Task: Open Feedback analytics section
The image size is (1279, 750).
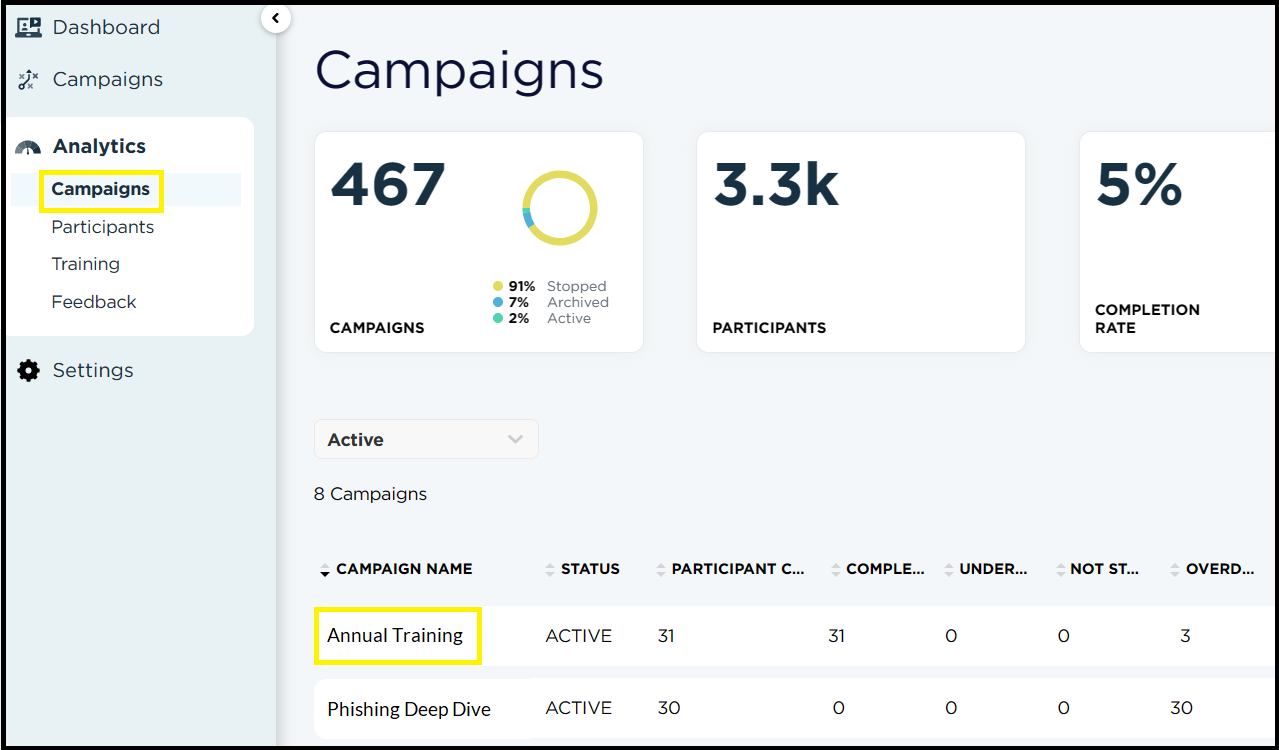Action: 94,302
